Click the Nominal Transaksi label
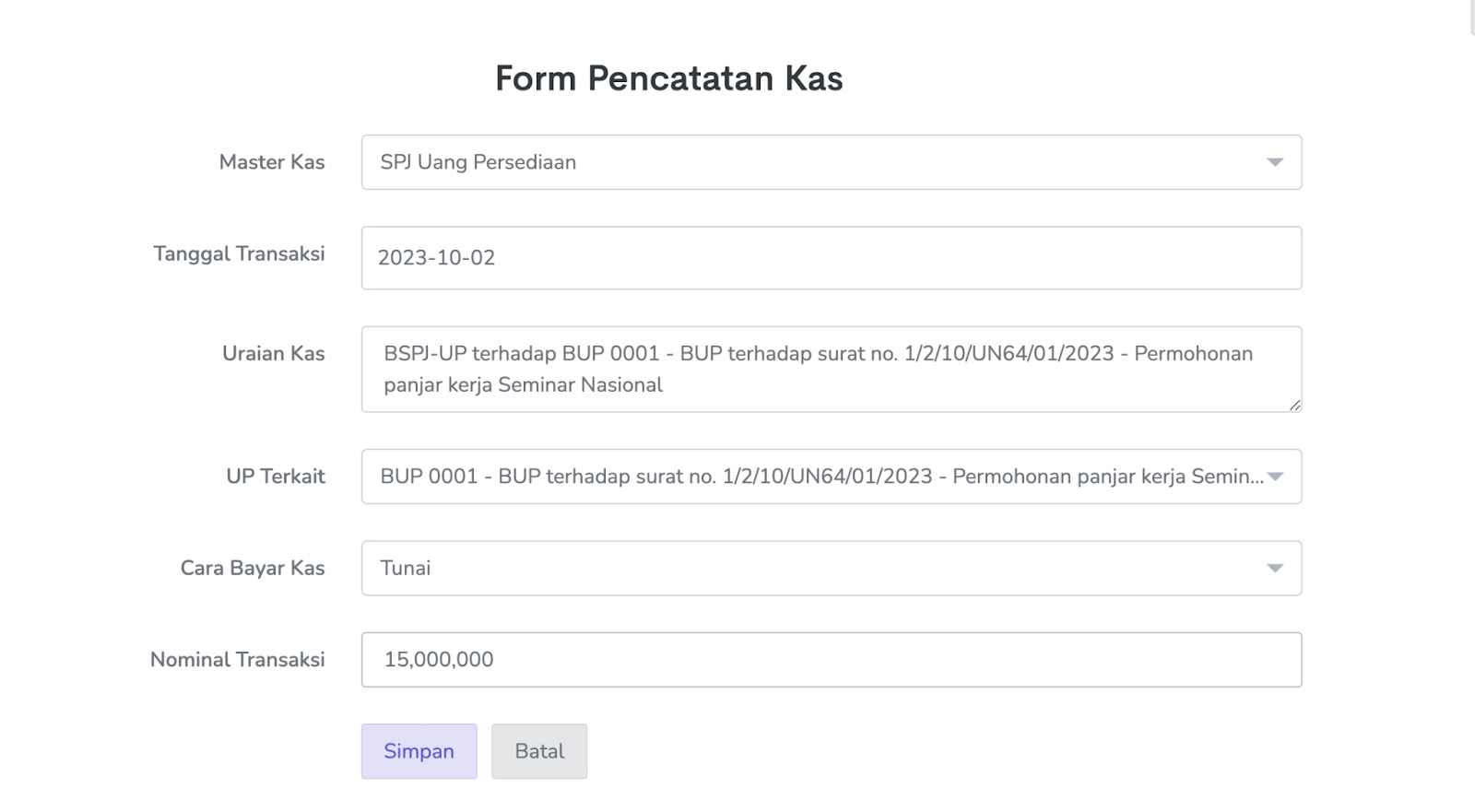 [x=238, y=660]
